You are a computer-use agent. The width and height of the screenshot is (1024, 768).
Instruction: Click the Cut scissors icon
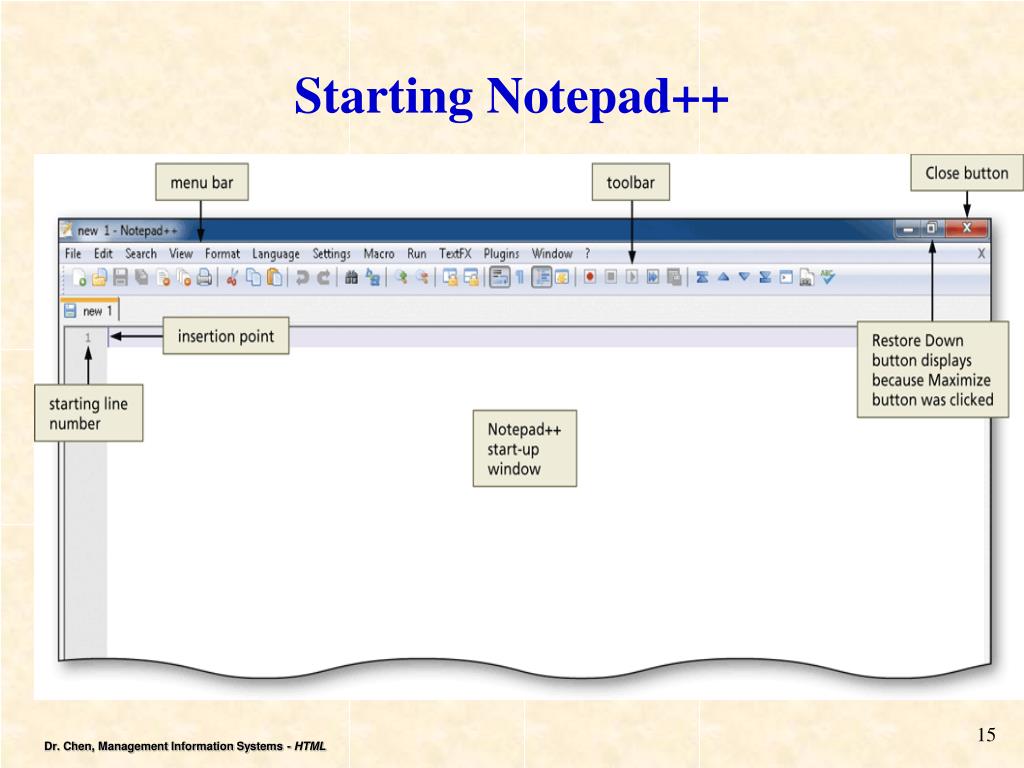tap(231, 278)
